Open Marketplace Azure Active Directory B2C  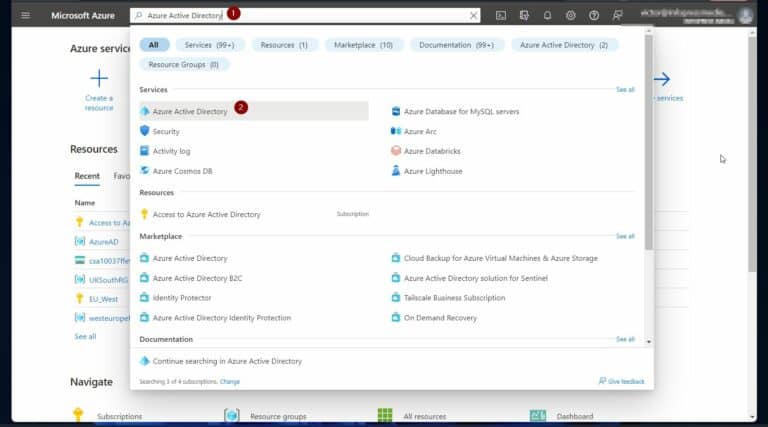[197, 278]
